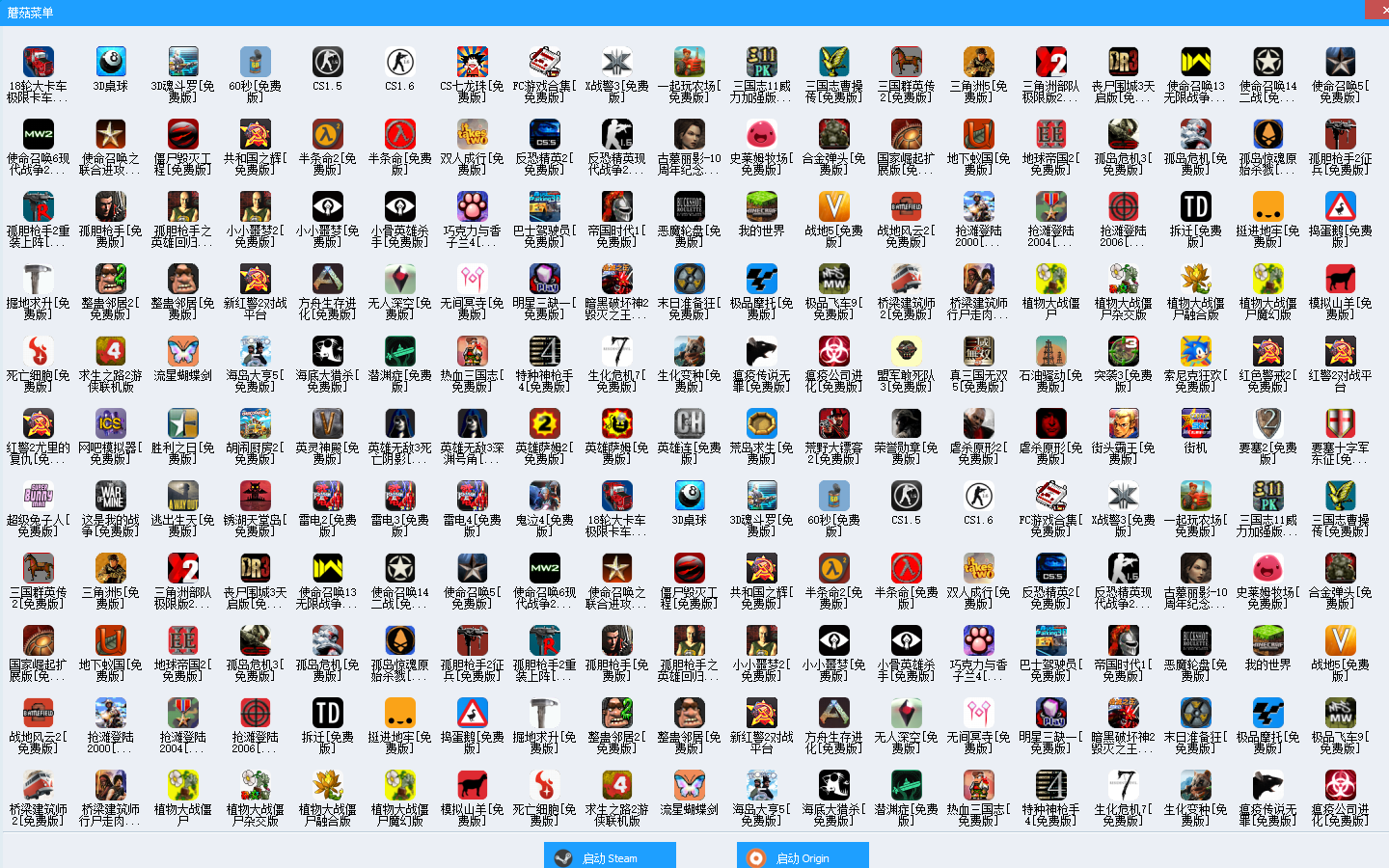This screenshot has width=1389, height=868.
Task: Open 雷电3 game icon
Action: [399, 497]
